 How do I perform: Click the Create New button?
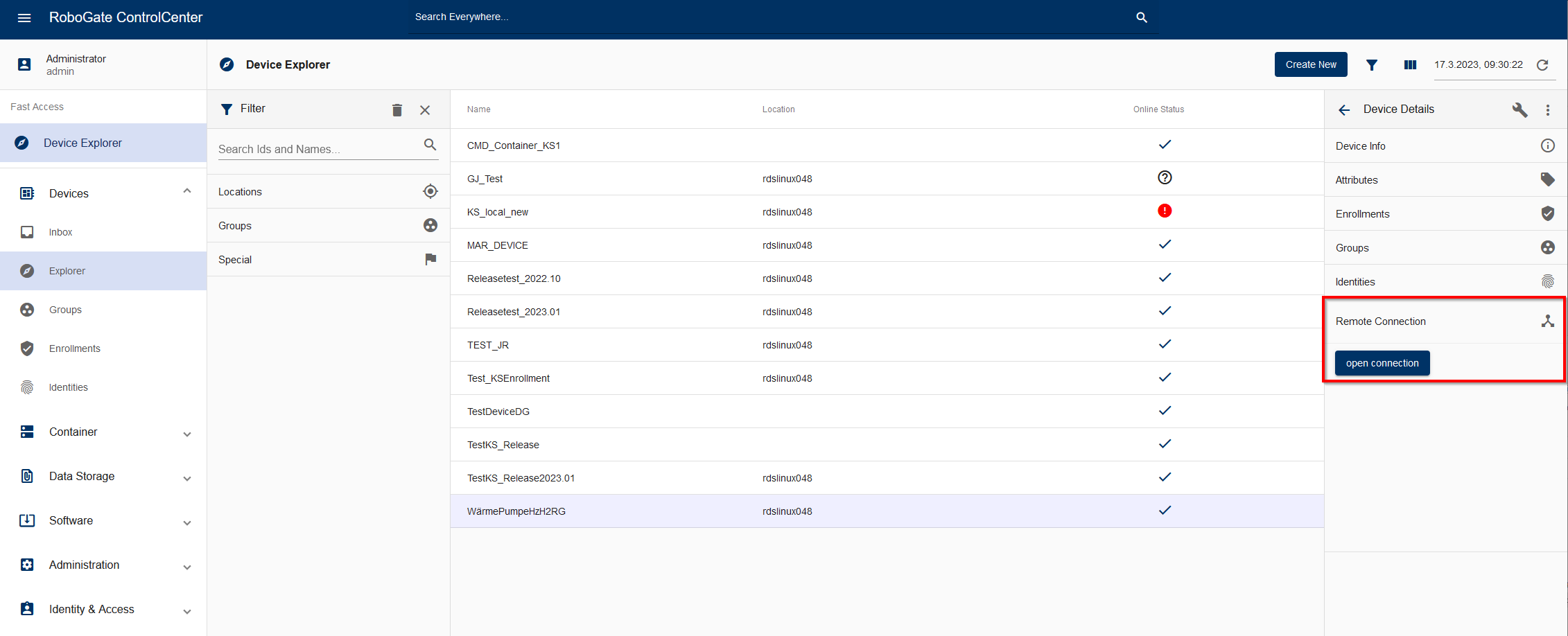1311,64
